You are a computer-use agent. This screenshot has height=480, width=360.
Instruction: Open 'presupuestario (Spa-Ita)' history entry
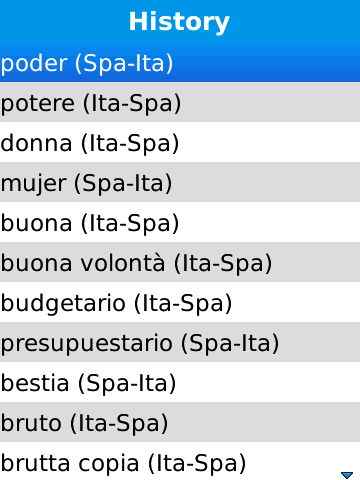(180, 342)
